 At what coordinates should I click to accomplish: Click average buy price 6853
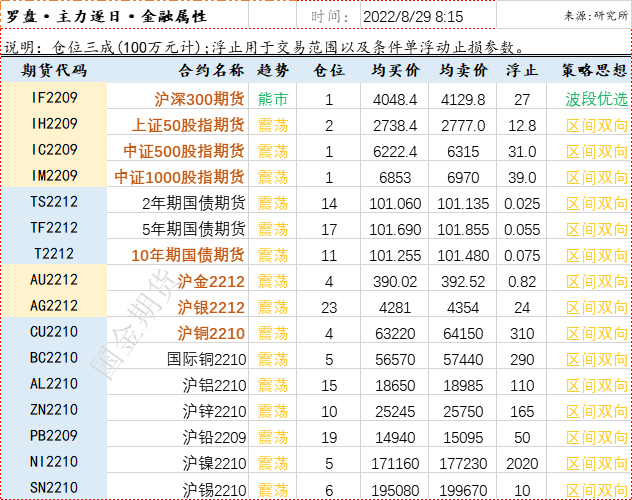pyautogui.click(x=395, y=178)
